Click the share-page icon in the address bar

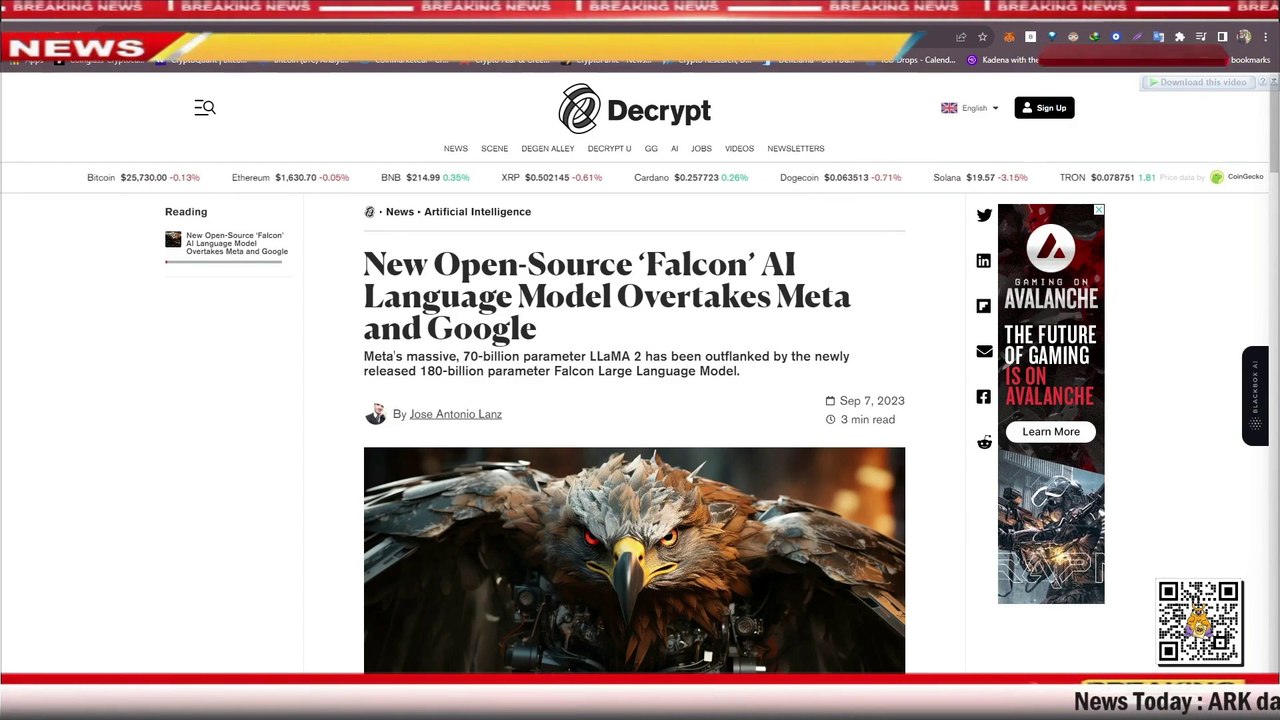tap(961, 37)
